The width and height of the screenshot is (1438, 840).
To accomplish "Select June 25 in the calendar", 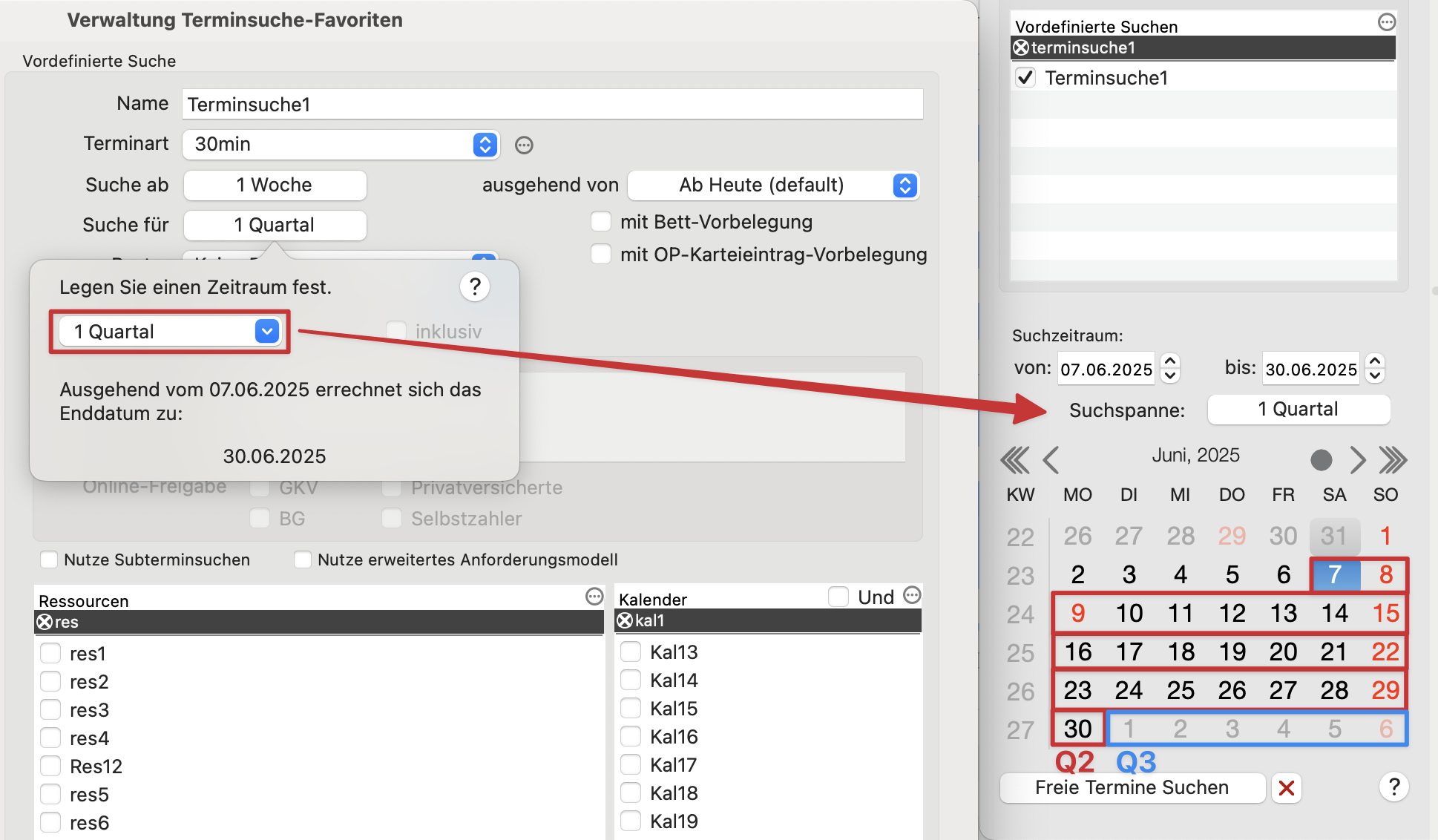I will click(1181, 690).
